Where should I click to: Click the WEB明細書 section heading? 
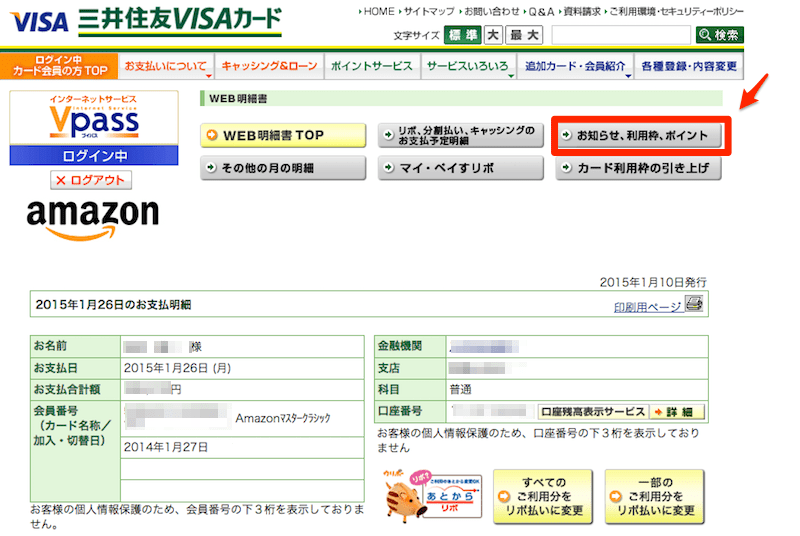(238, 98)
